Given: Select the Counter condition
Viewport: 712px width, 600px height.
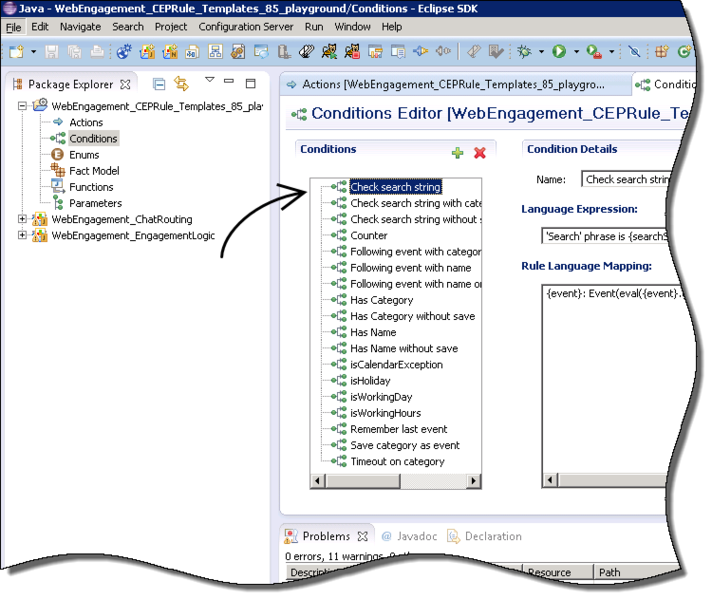Looking at the screenshot, I should pos(369,235).
